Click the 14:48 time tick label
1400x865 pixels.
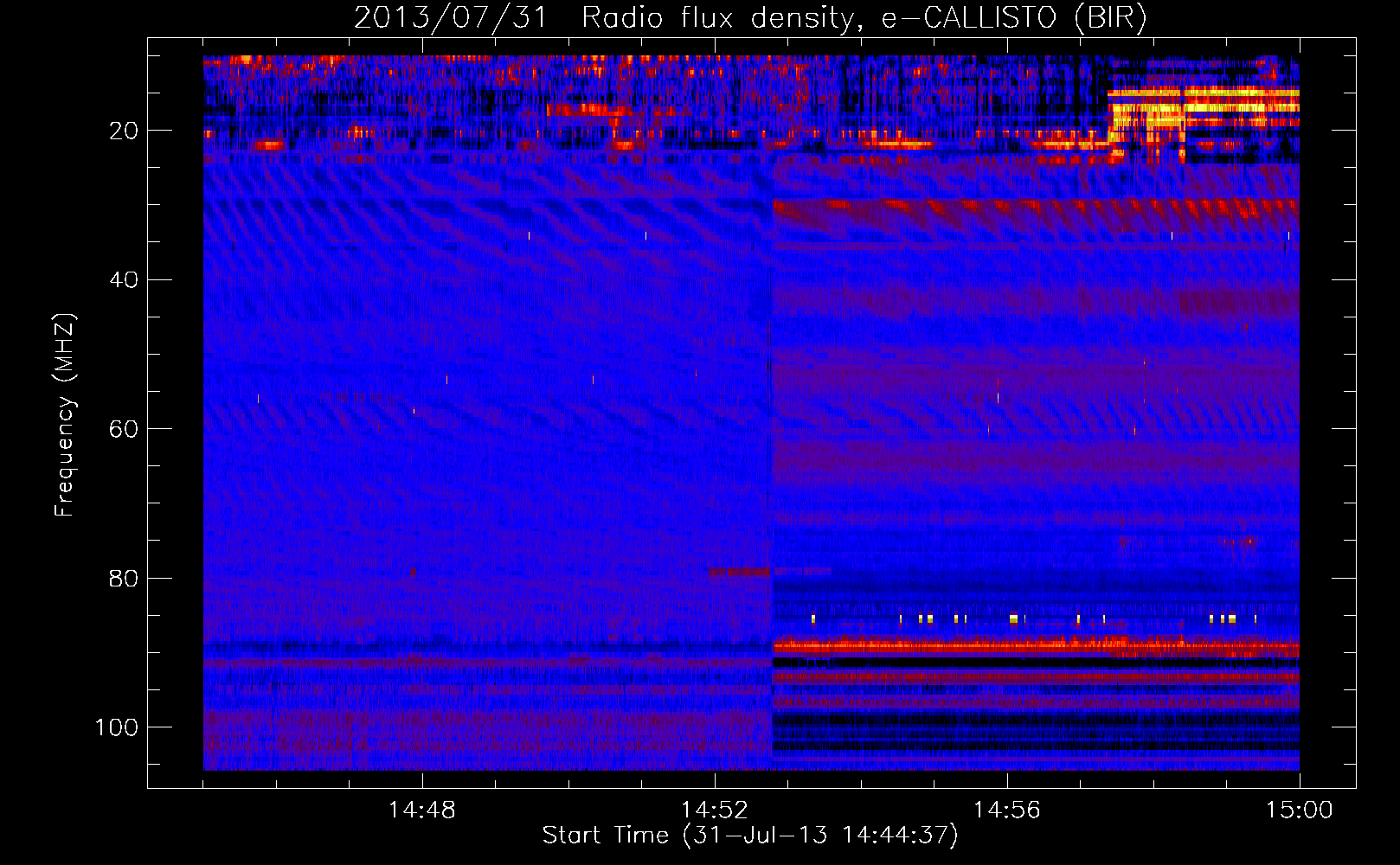(x=422, y=811)
